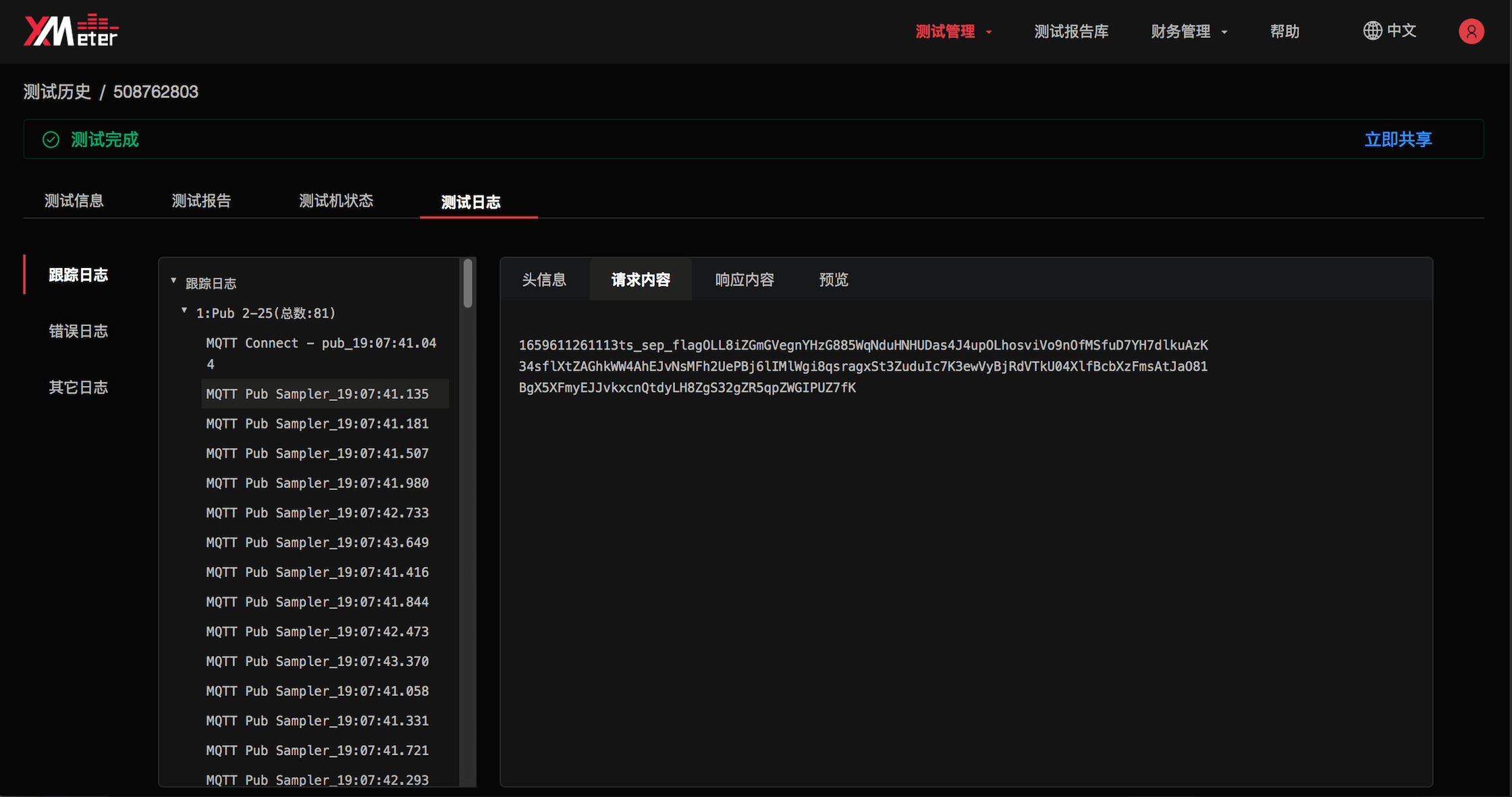Image resolution: width=1512 pixels, height=797 pixels.
Task: Click the green test-complete checkmark icon
Action: tap(51, 139)
